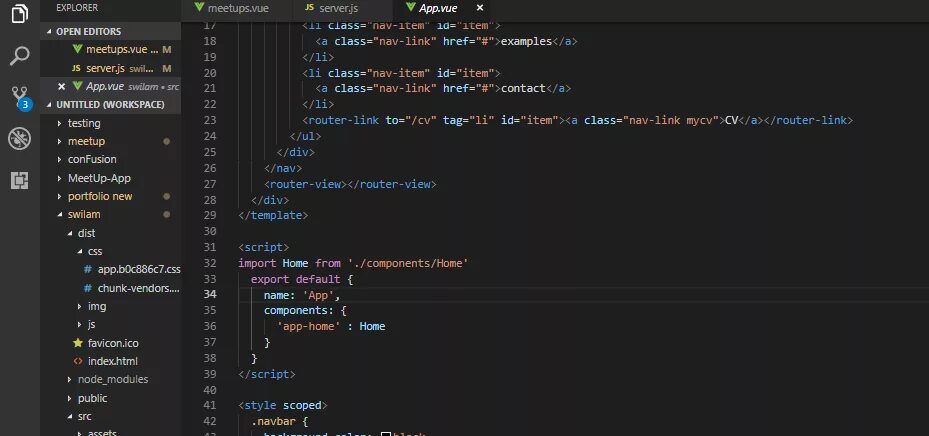This screenshot has height=436, width=929.
Task: Click the closing template tag line 29
Action: (273, 216)
